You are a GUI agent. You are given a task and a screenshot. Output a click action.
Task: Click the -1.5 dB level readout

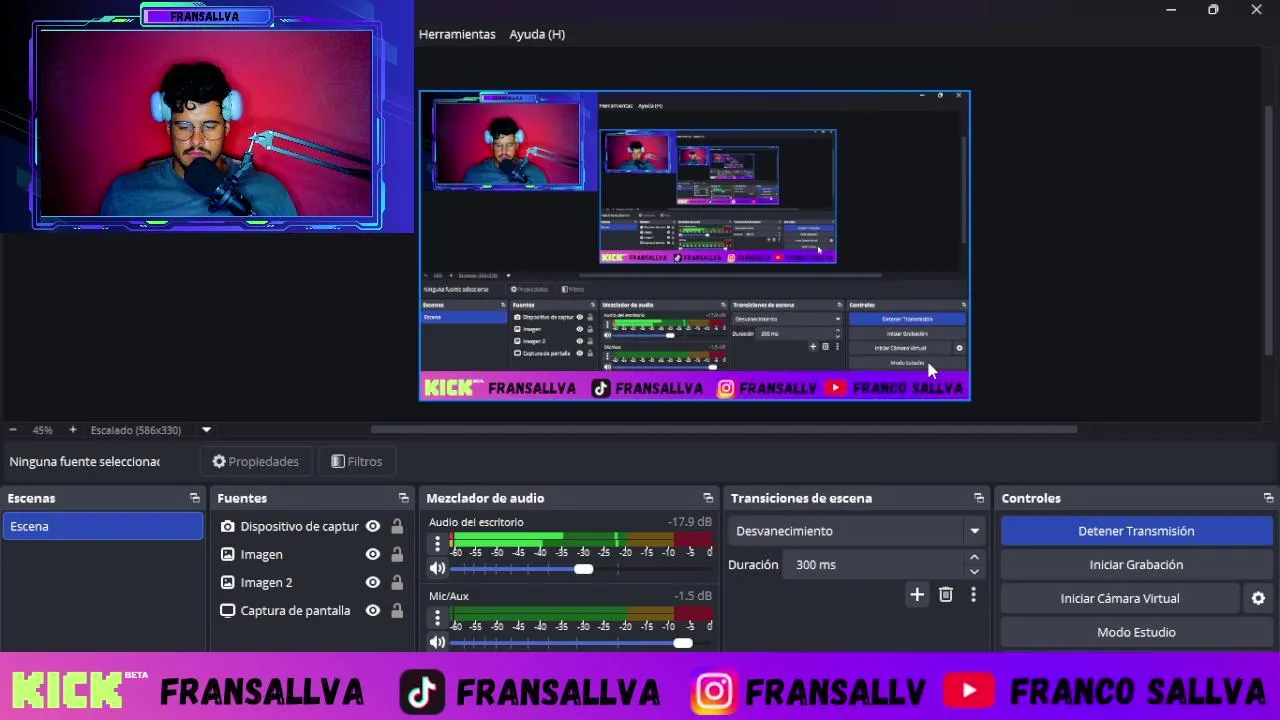coord(693,596)
